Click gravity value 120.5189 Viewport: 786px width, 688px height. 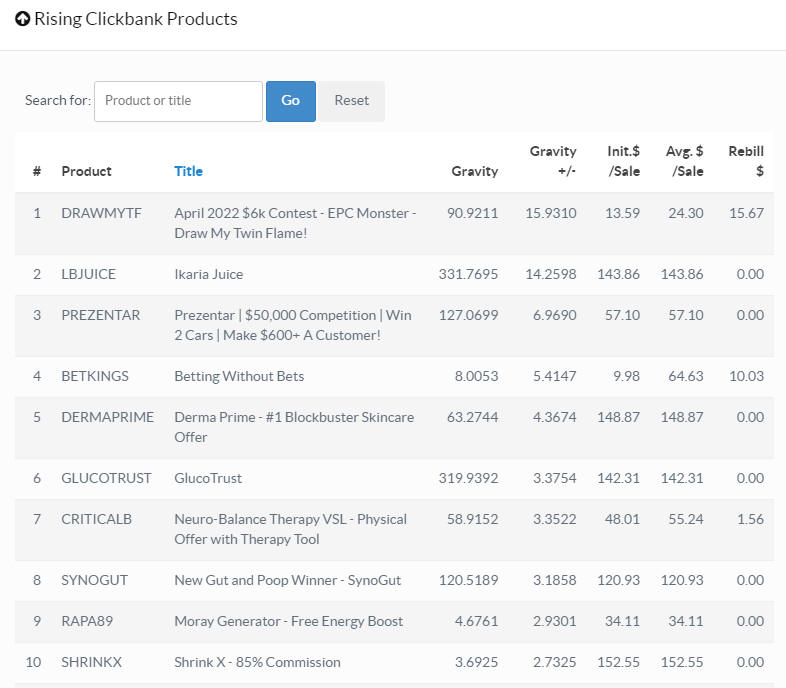click(x=469, y=581)
